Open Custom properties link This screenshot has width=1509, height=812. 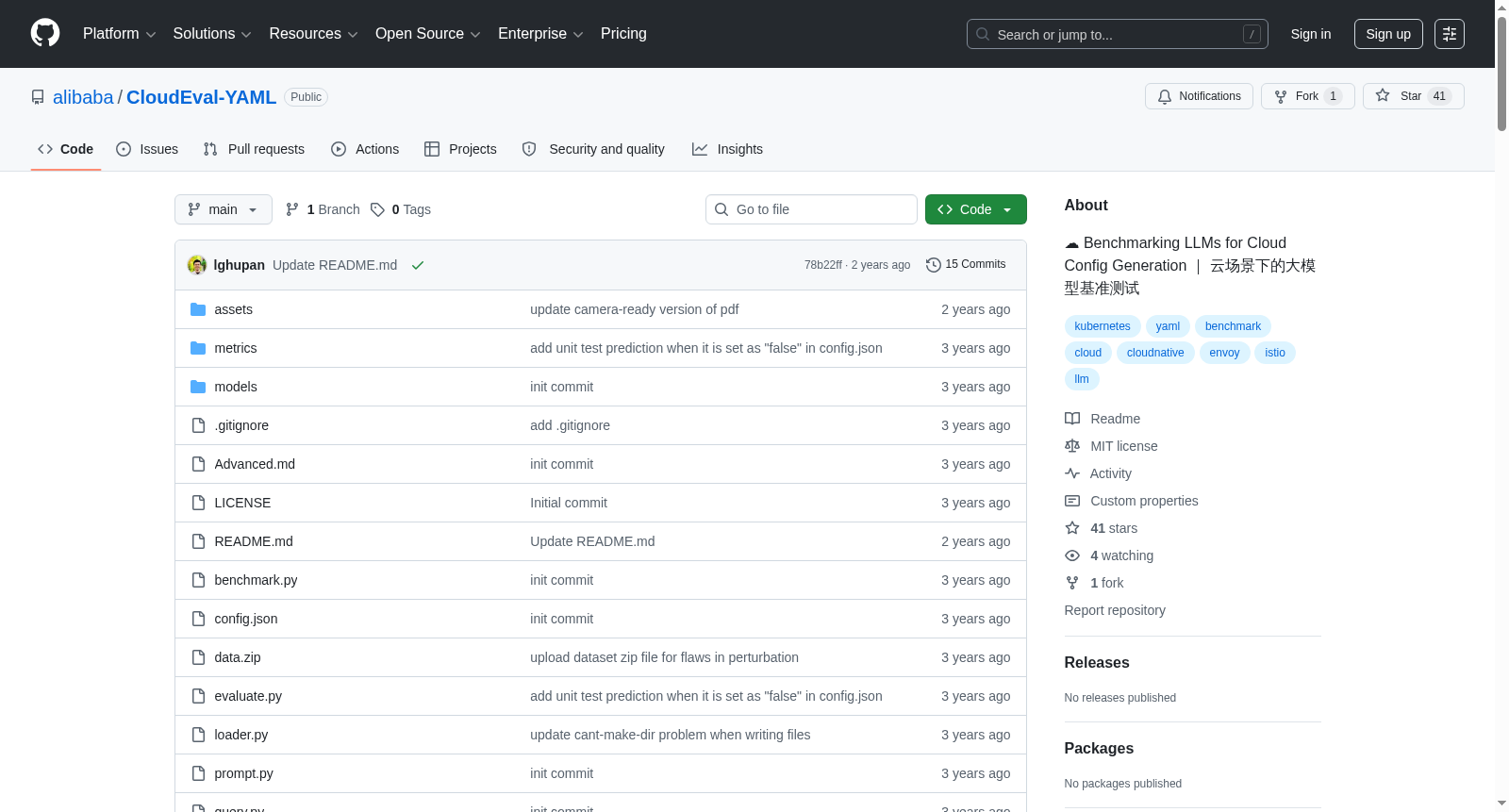1132,501
